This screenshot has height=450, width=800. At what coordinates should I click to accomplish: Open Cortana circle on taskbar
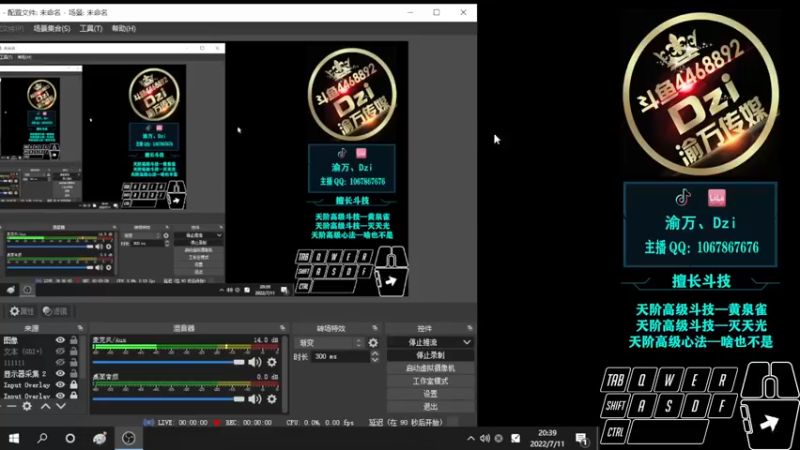tap(70, 438)
